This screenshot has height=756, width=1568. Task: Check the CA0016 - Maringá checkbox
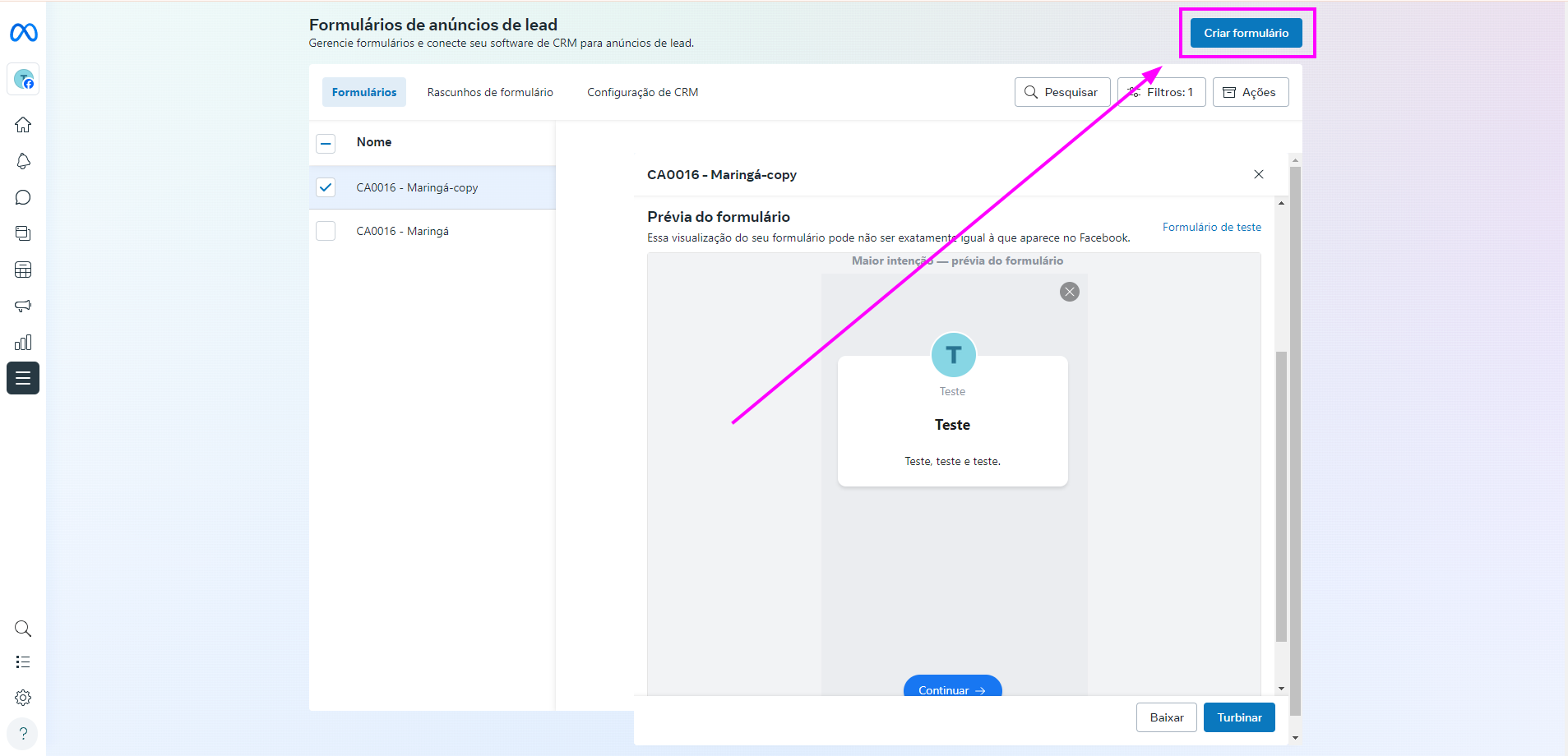[x=326, y=231]
